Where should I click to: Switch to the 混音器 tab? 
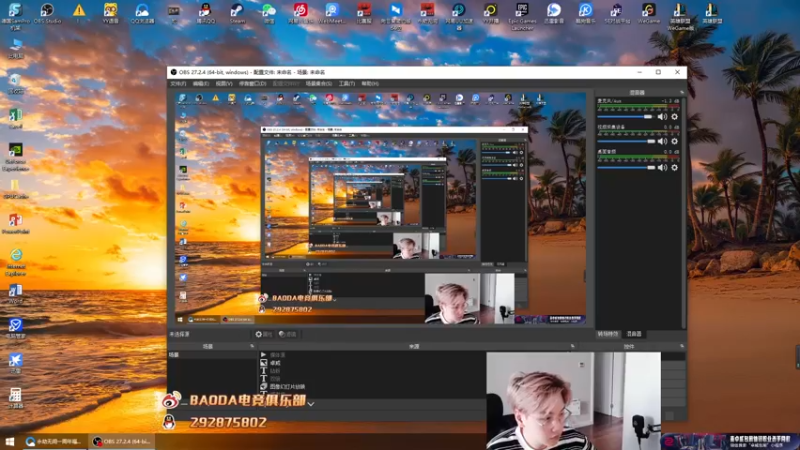[634, 334]
